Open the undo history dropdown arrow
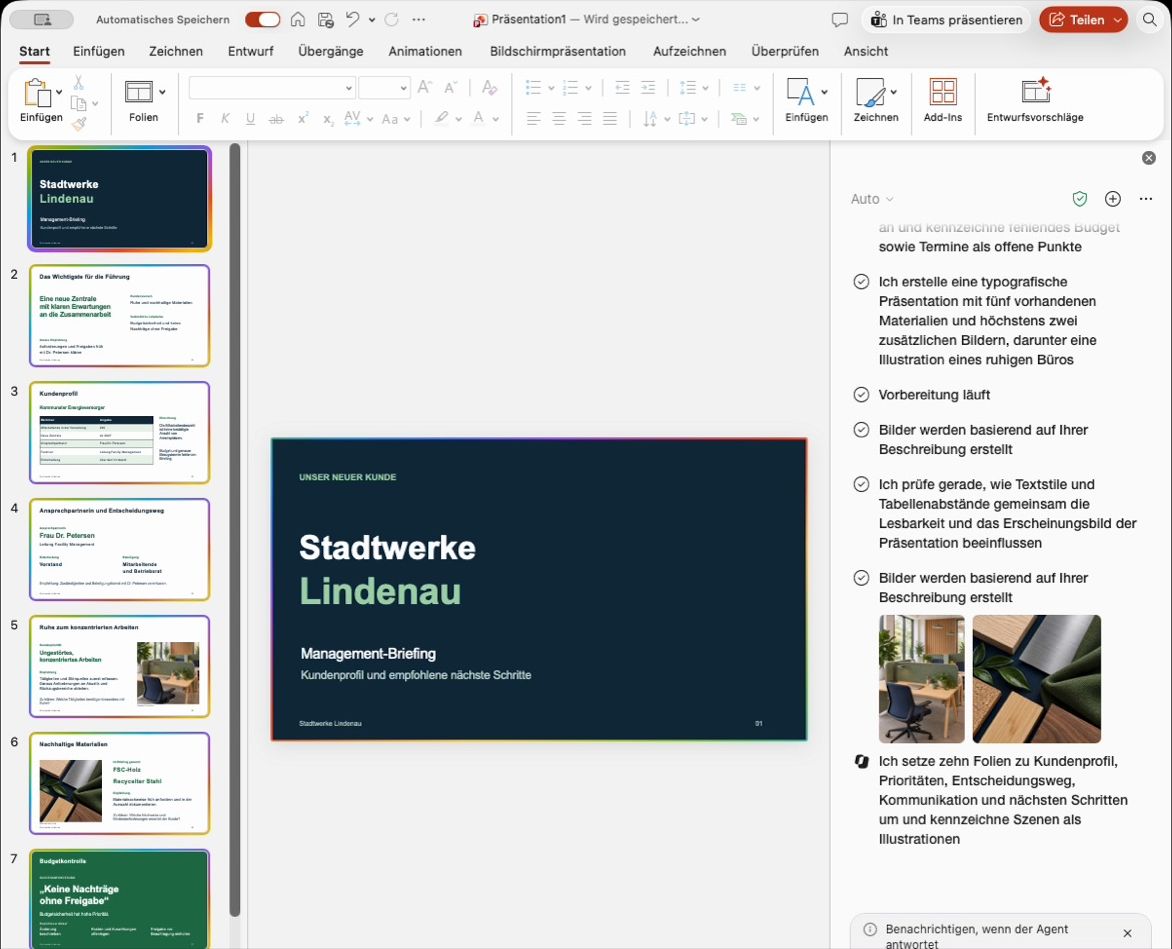The height and width of the screenshot is (949, 1172). (x=371, y=20)
